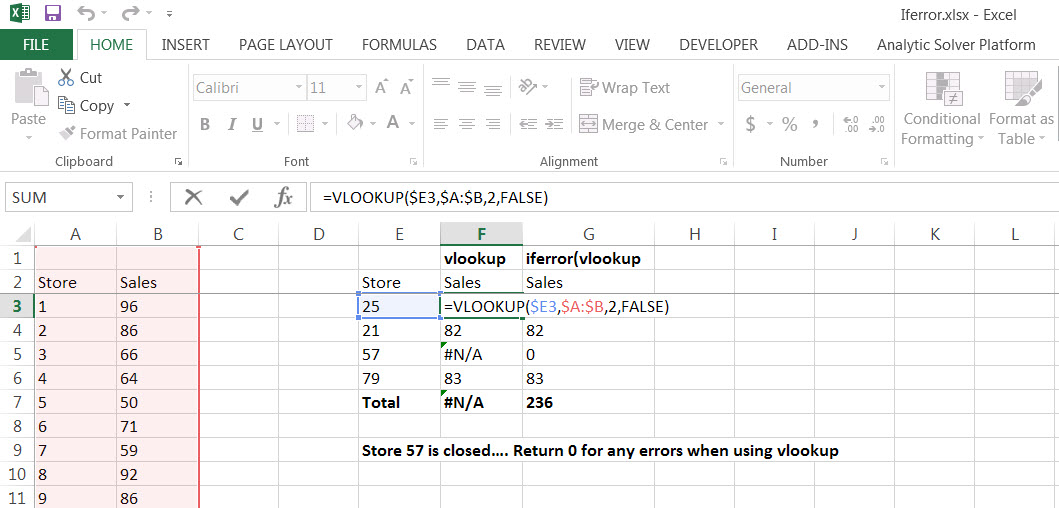This screenshot has height=508, width=1059.
Task: Apply Percent Style format
Action: [790, 124]
